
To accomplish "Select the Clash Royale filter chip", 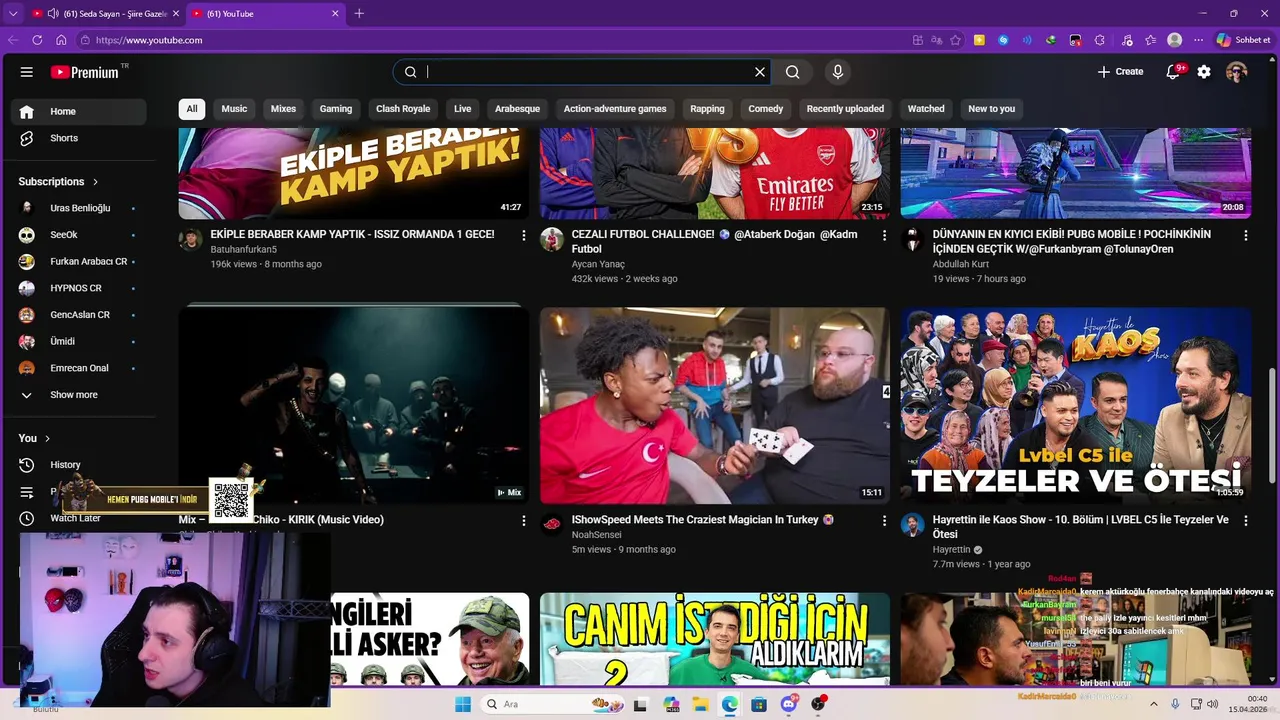I will (x=403, y=109).
